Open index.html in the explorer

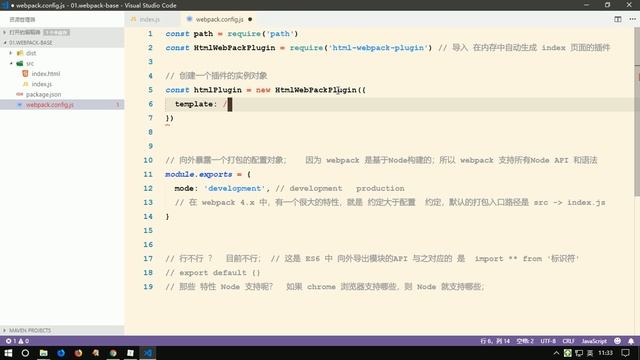point(46,73)
